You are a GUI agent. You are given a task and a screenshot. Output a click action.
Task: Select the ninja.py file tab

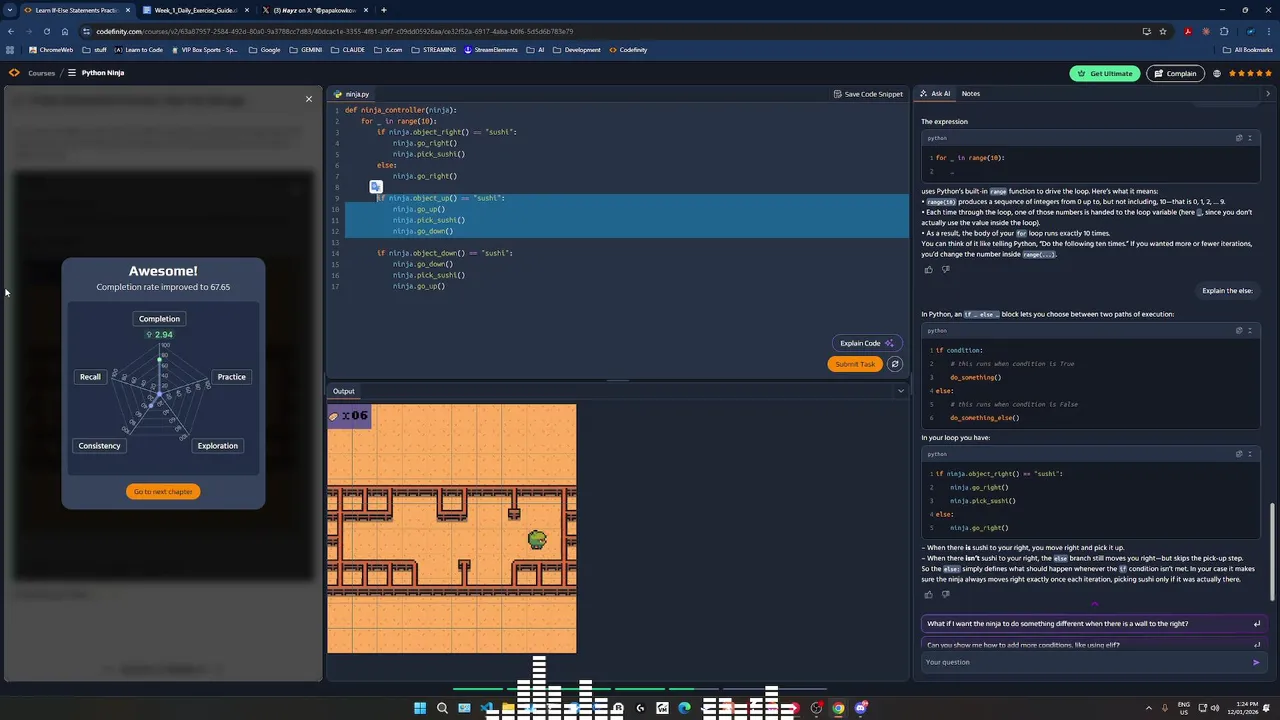coord(352,94)
